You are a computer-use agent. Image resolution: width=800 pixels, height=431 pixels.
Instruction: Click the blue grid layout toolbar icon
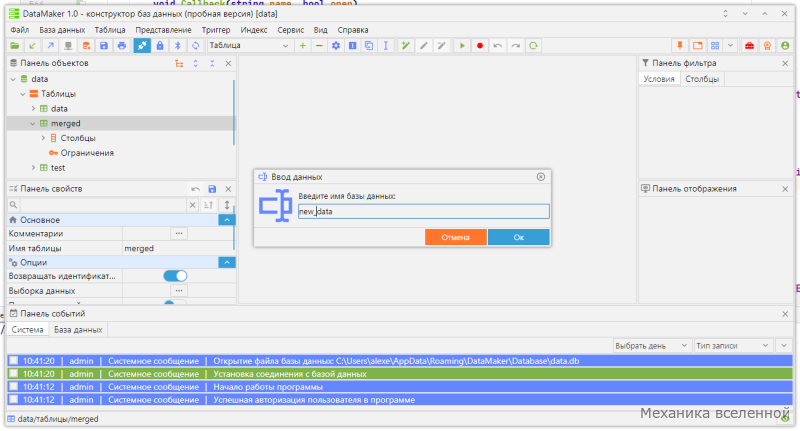pos(715,46)
